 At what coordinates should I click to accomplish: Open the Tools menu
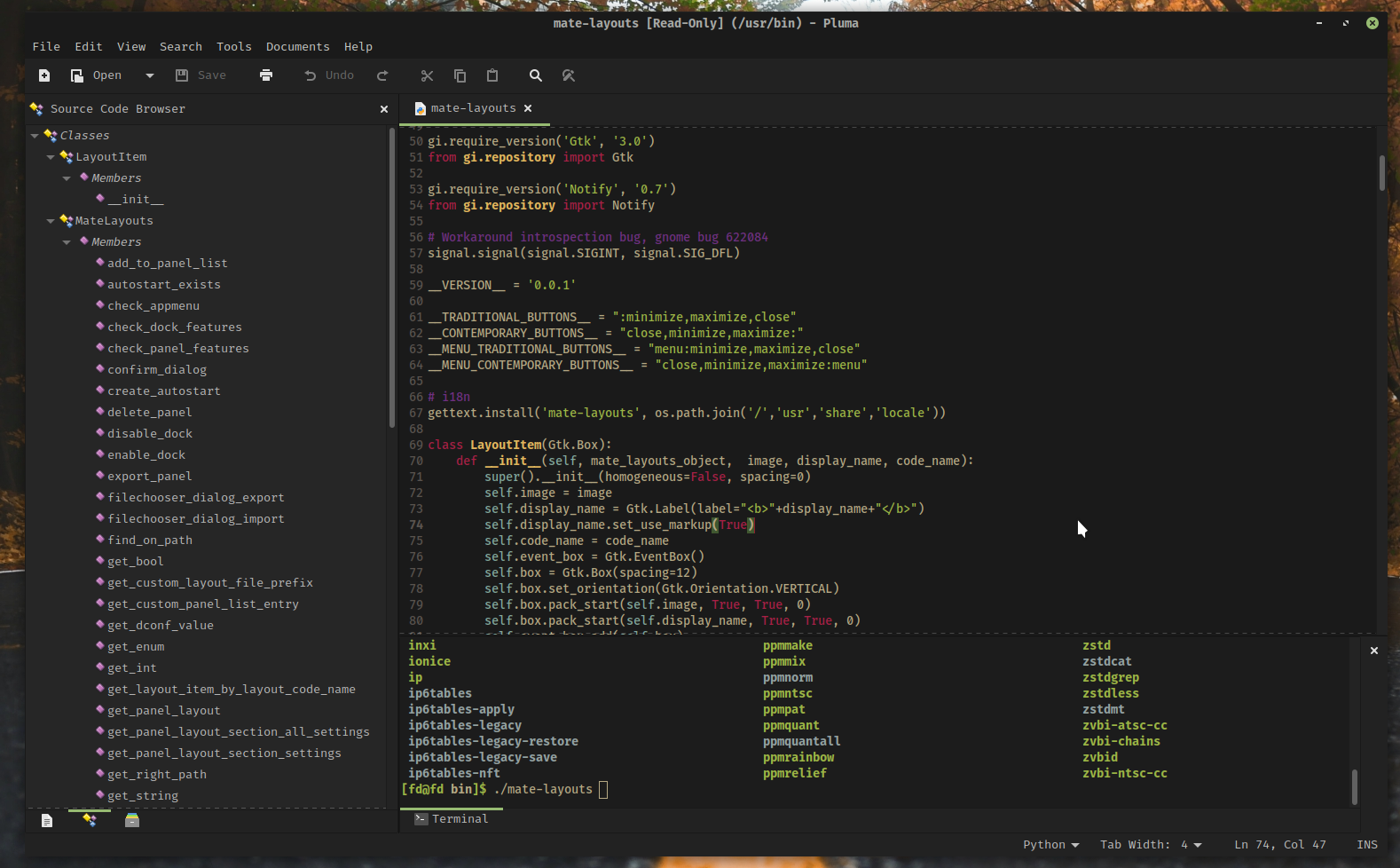click(233, 47)
